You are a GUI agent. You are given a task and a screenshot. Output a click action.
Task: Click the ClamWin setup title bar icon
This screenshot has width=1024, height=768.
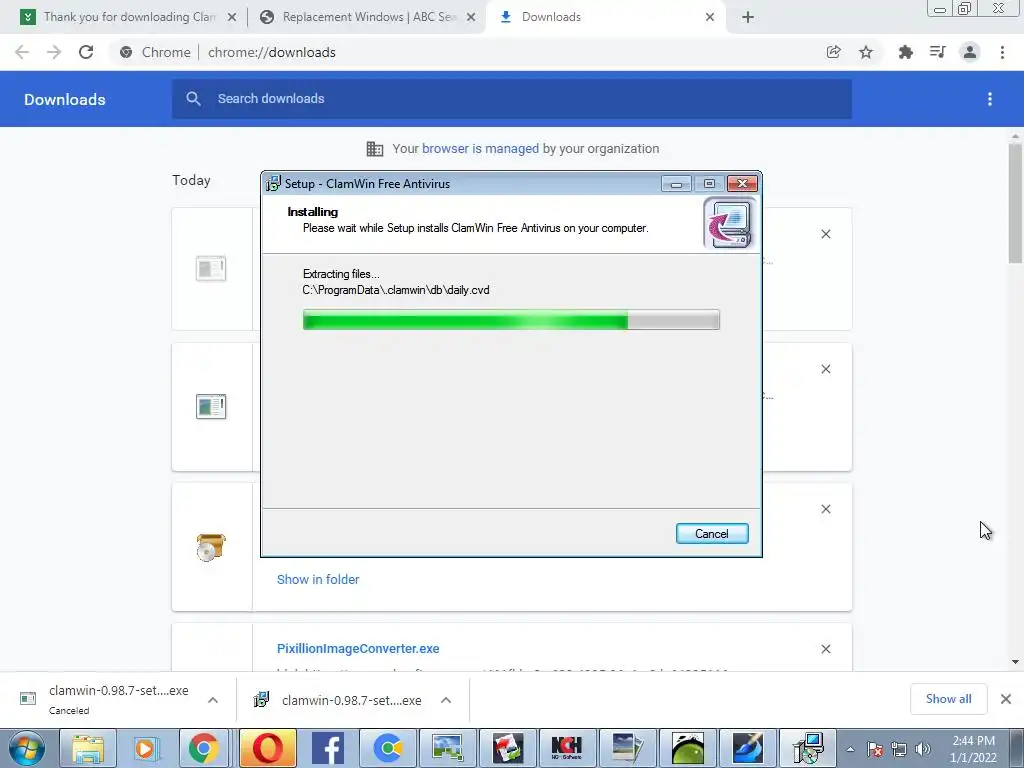[x=274, y=184]
